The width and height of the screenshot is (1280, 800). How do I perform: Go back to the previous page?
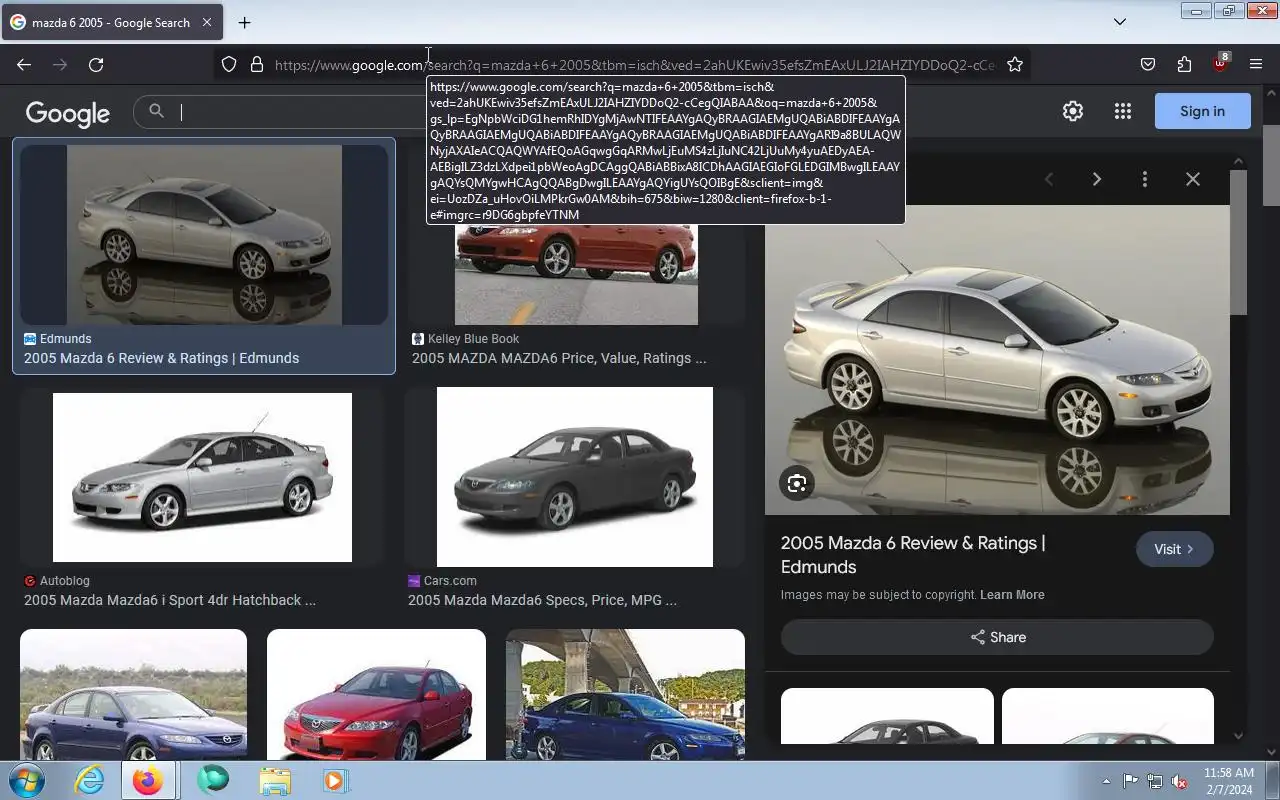(x=24, y=64)
